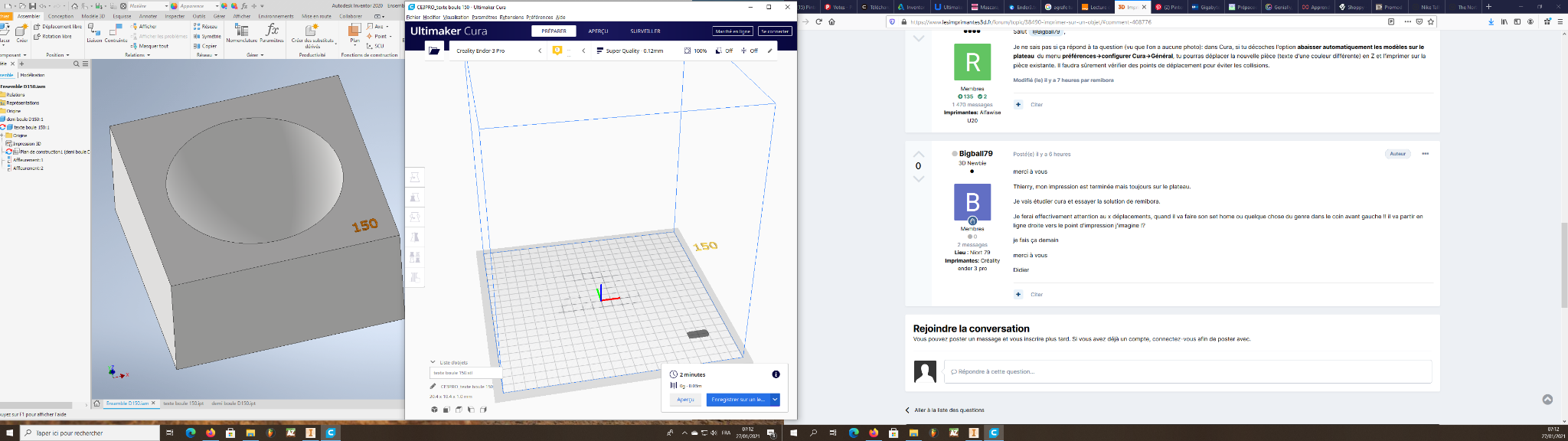
Task: Switch to SURVEILLER tab in Cura
Action: pos(645,31)
